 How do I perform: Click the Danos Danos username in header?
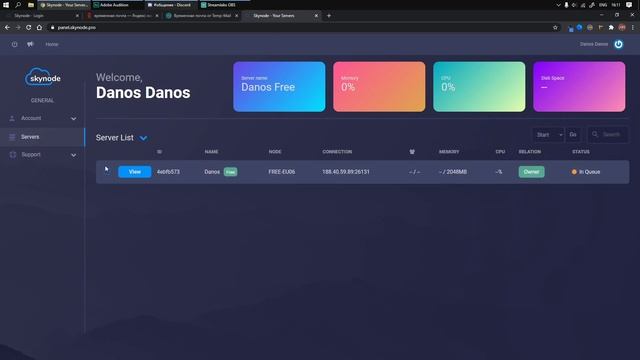pos(594,44)
